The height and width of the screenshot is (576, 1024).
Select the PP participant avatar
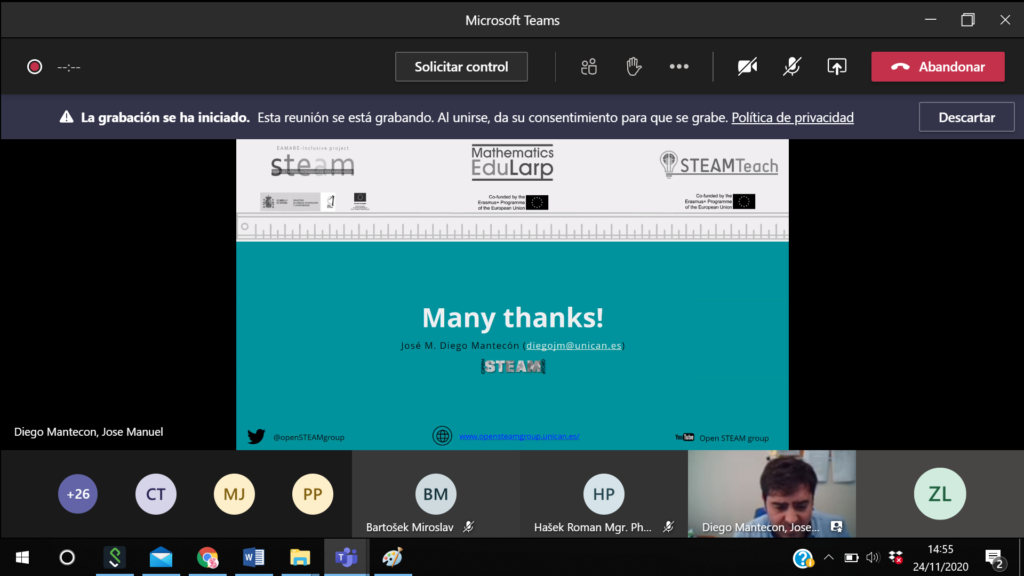point(313,494)
